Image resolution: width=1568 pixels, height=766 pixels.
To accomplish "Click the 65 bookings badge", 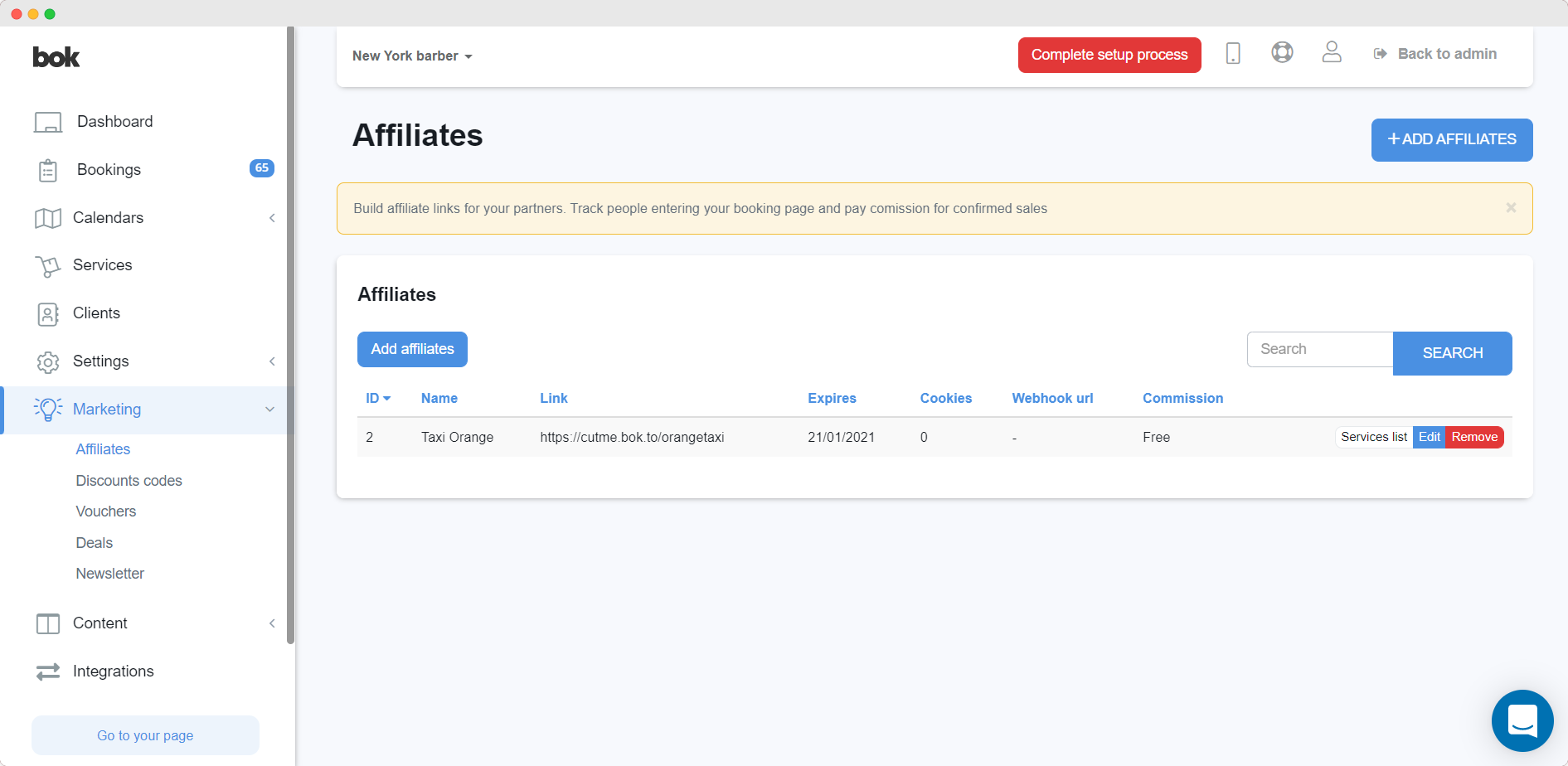I will coord(262,168).
